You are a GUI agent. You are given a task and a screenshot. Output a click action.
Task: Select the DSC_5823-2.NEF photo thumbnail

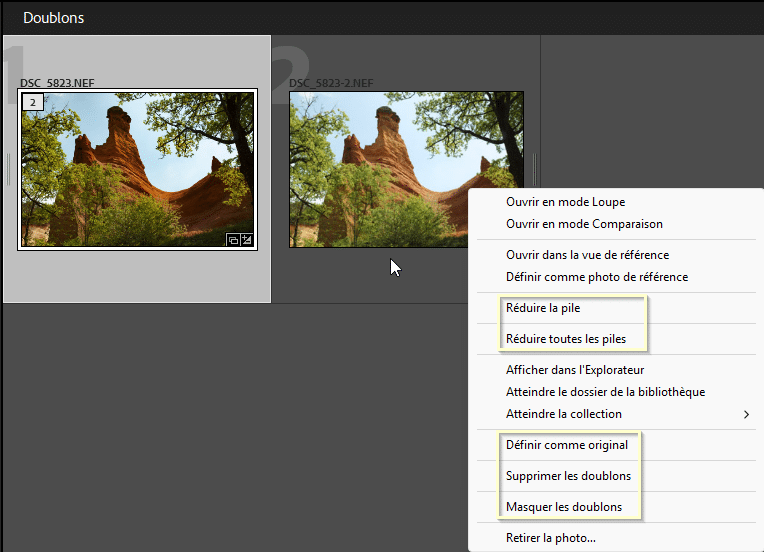[406, 170]
